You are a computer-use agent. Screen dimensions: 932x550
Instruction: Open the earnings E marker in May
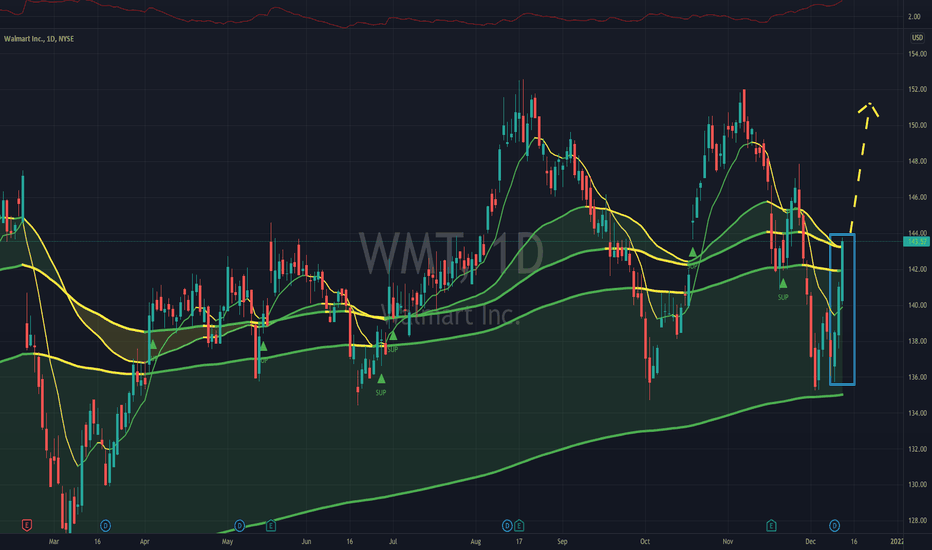click(271, 526)
